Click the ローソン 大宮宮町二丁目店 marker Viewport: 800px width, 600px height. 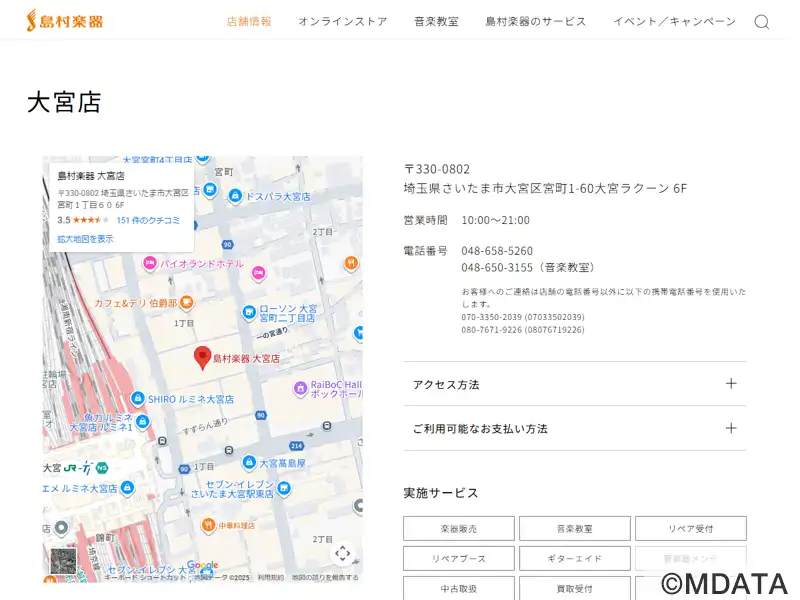coord(249,313)
